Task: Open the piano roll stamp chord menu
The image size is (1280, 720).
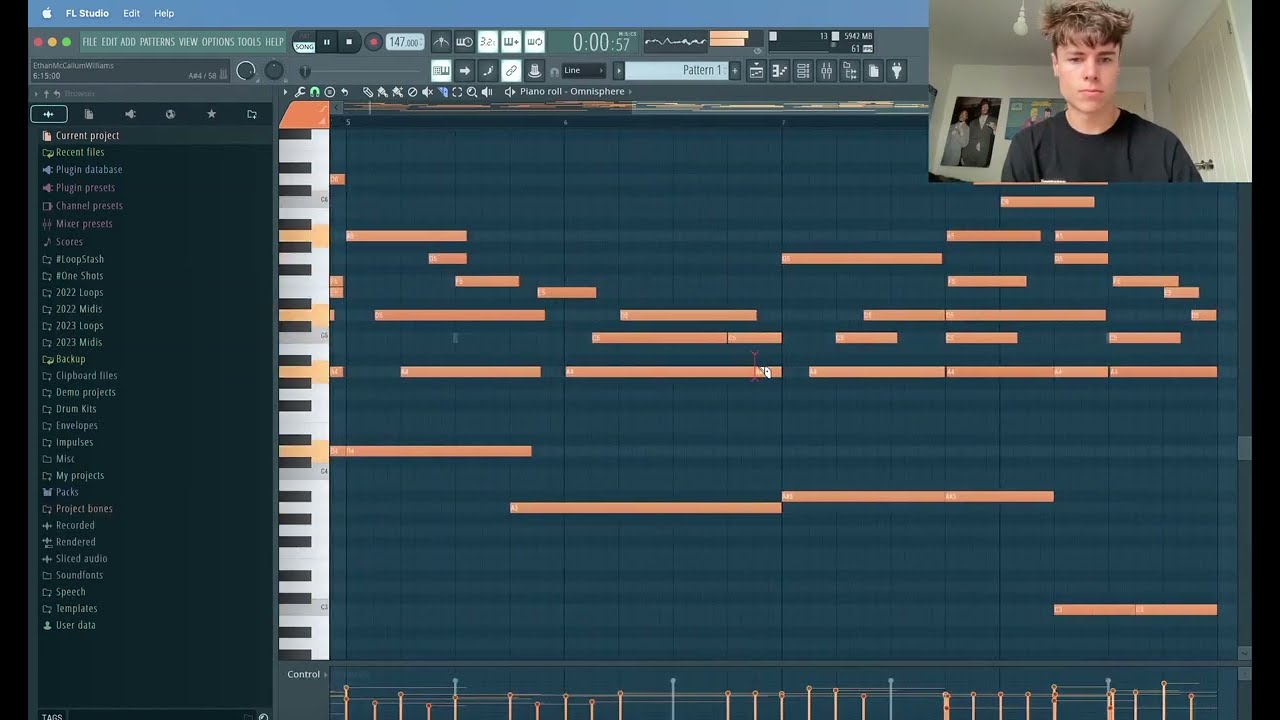Action: [x=329, y=92]
